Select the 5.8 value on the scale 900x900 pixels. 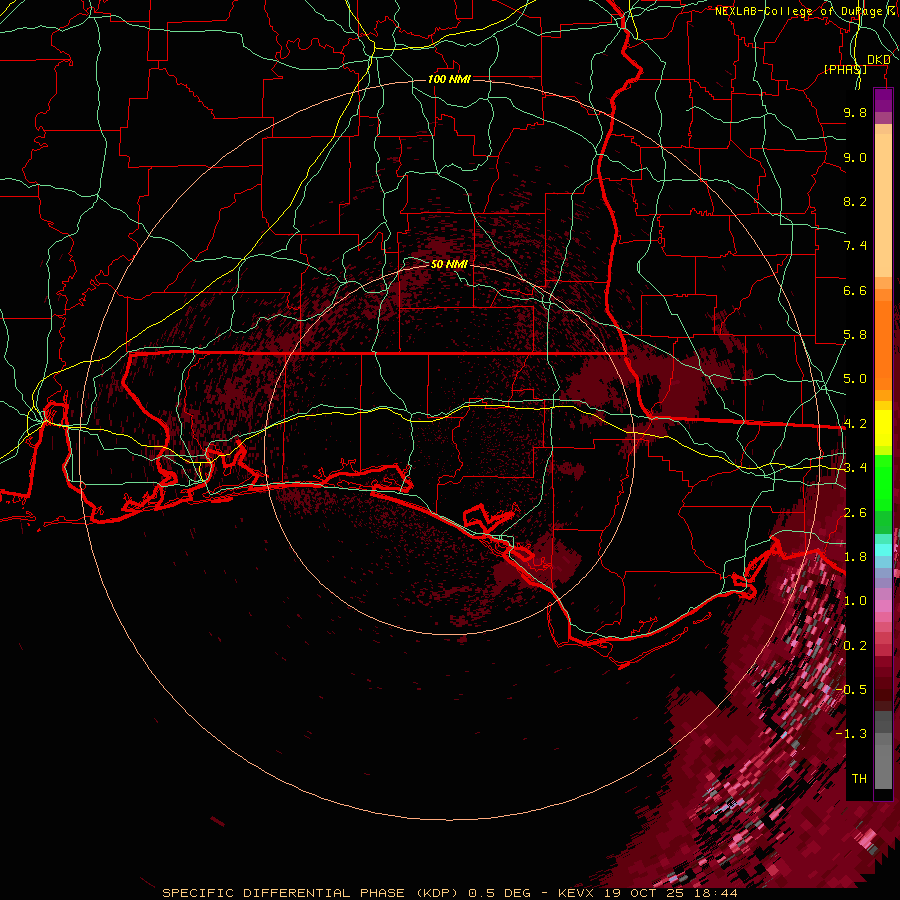pos(855,335)
